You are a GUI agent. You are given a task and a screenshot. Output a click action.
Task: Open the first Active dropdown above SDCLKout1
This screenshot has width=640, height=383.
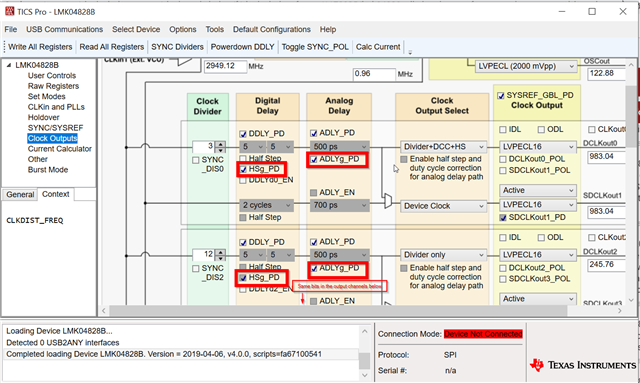pos(538,190)
